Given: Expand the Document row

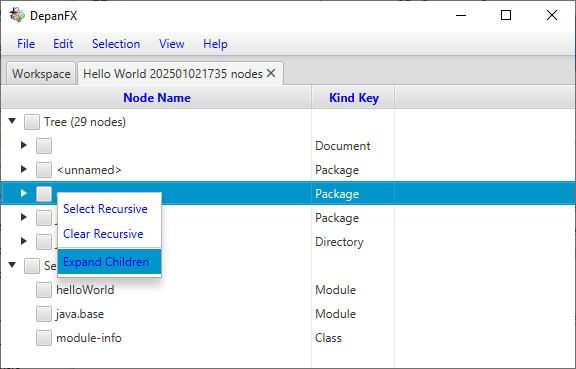Looking at the screenshot, I should [24, 145].
